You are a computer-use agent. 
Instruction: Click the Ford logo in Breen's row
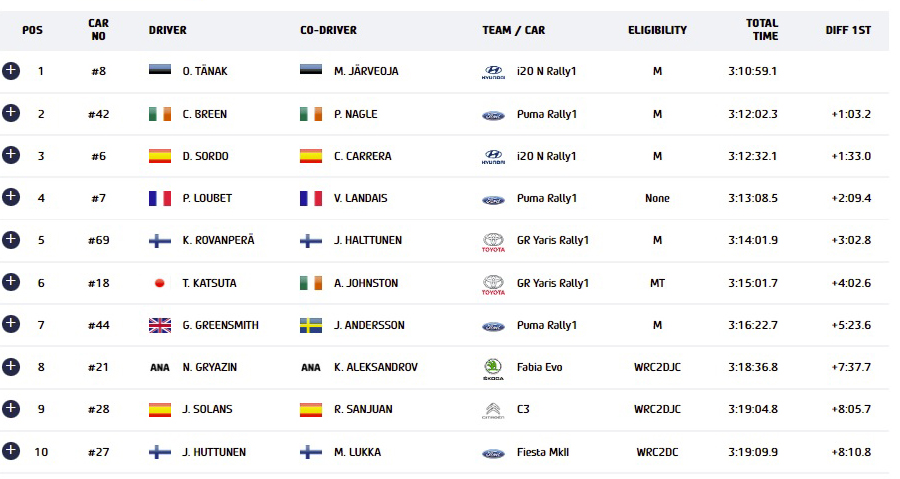pyautogui.click(x=493, y=115)
